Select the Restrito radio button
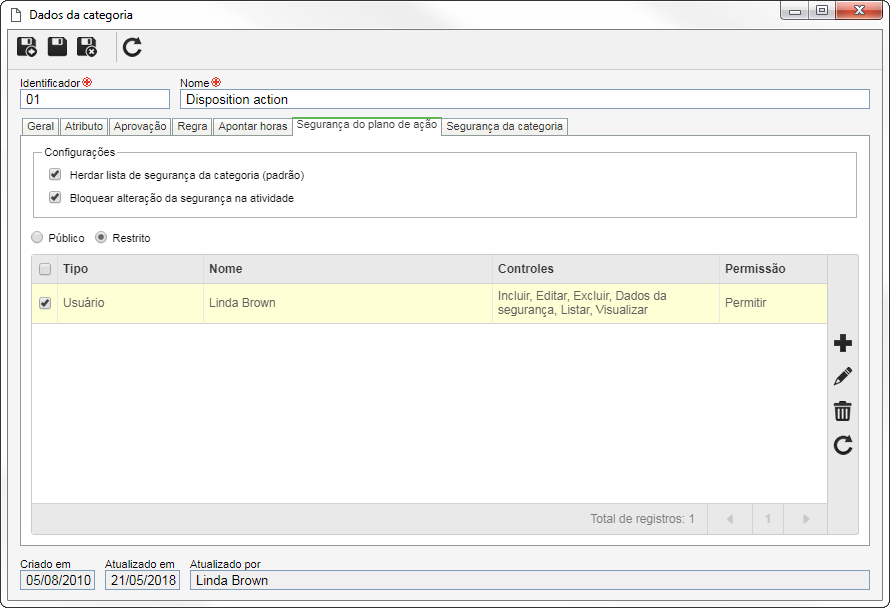The width and height of the screenshot is (890, 608). (x=101, y=237)
